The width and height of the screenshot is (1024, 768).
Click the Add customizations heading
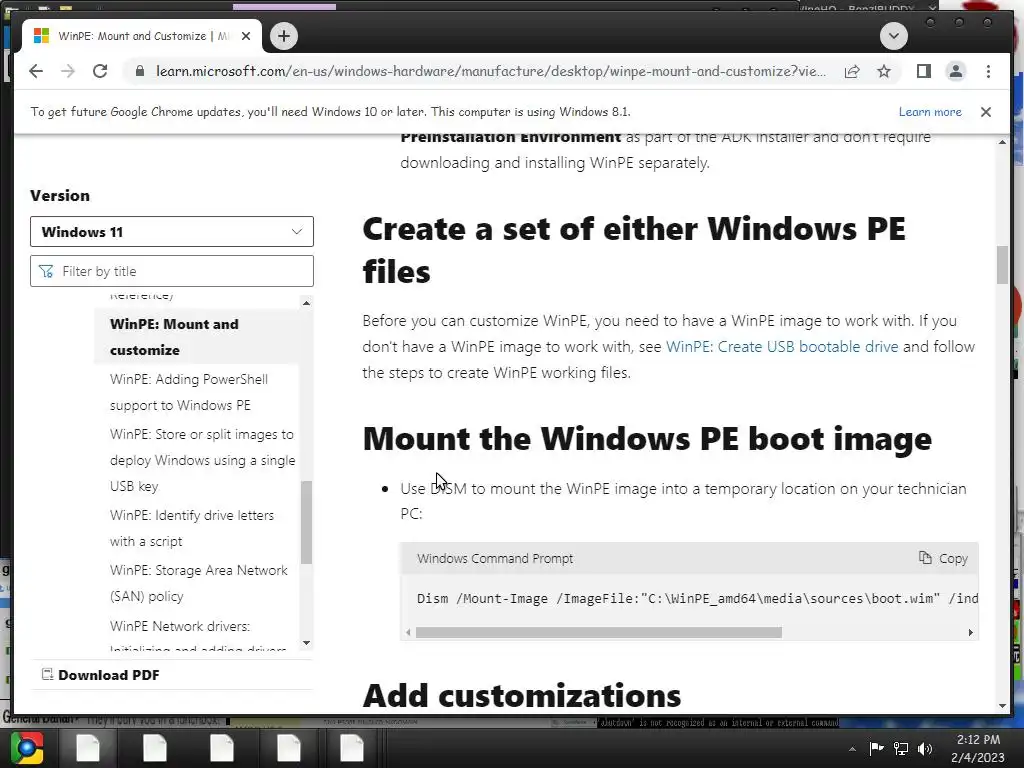click(x=522, y=696)
